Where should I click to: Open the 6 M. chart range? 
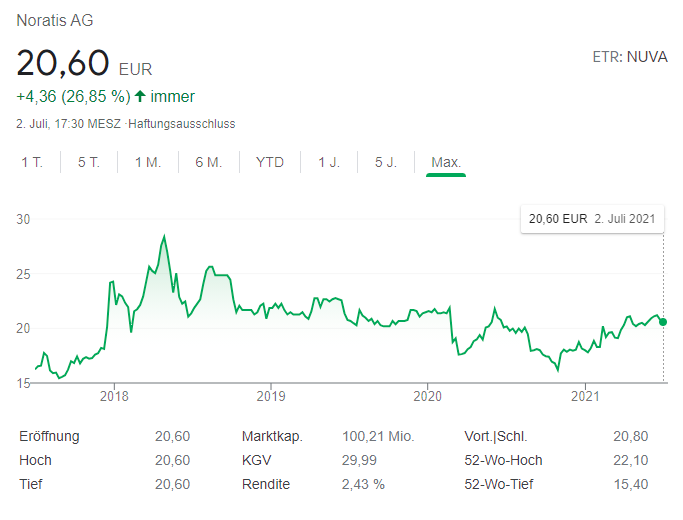[208, 162]
